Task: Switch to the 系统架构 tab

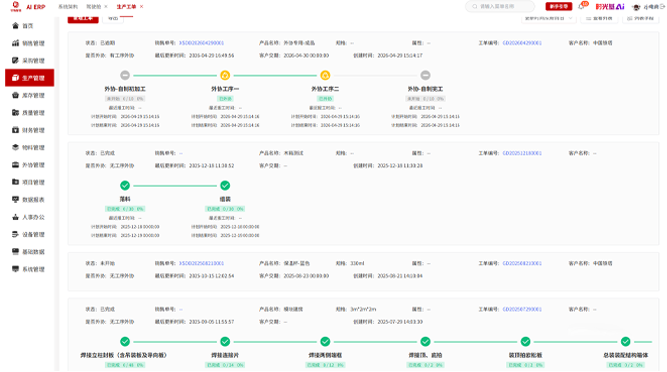Action: [68, 6]
